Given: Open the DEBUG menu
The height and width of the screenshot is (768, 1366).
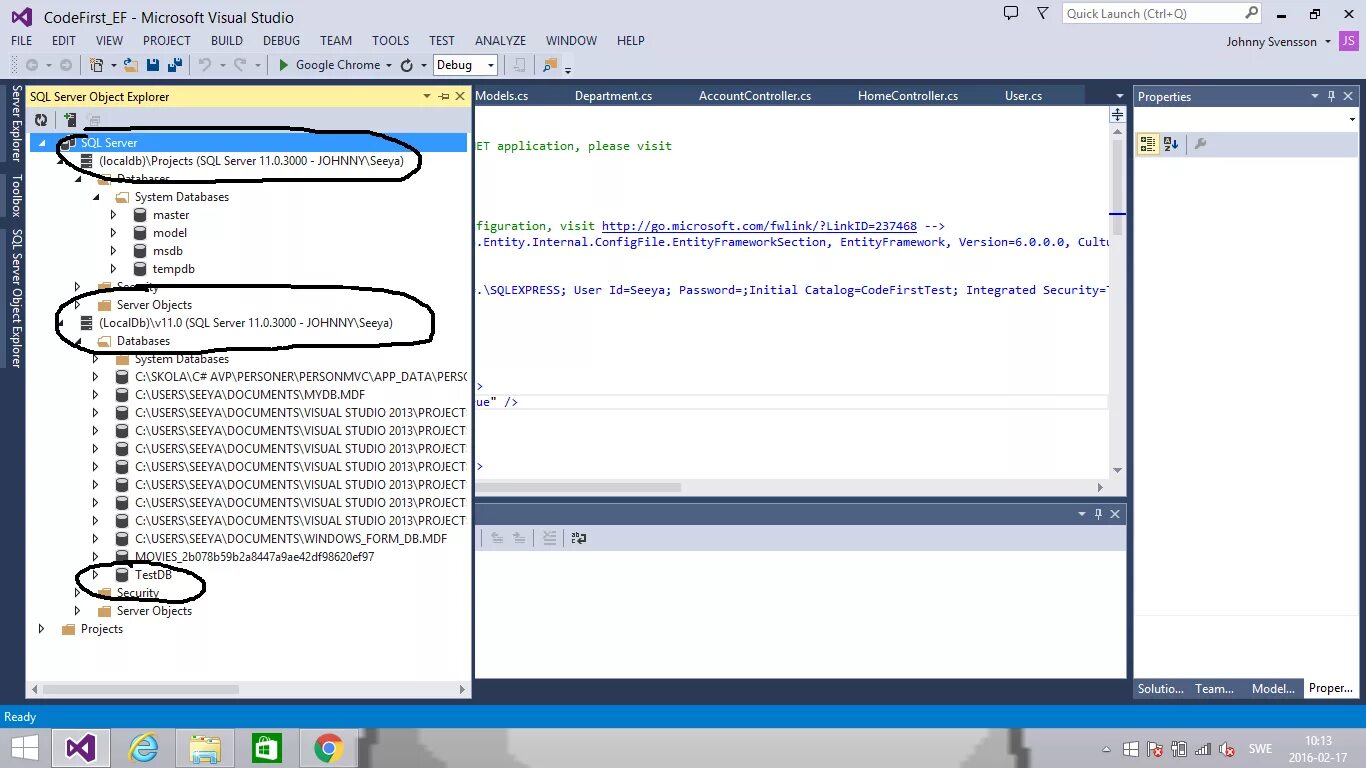Looking at the screenshot, I should tap(281, 41).
